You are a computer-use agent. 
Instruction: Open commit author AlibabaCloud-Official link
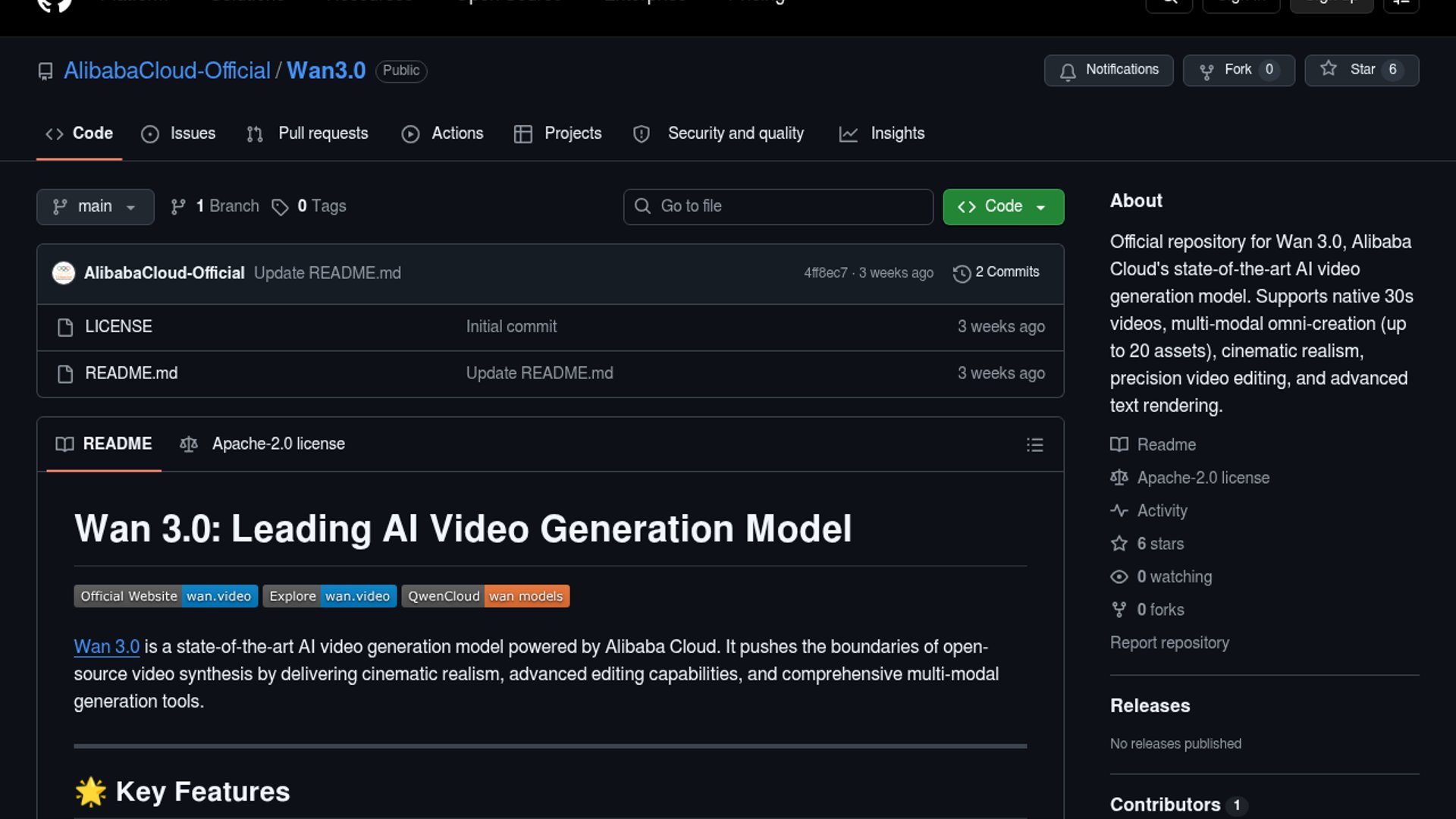coord(165,273)
